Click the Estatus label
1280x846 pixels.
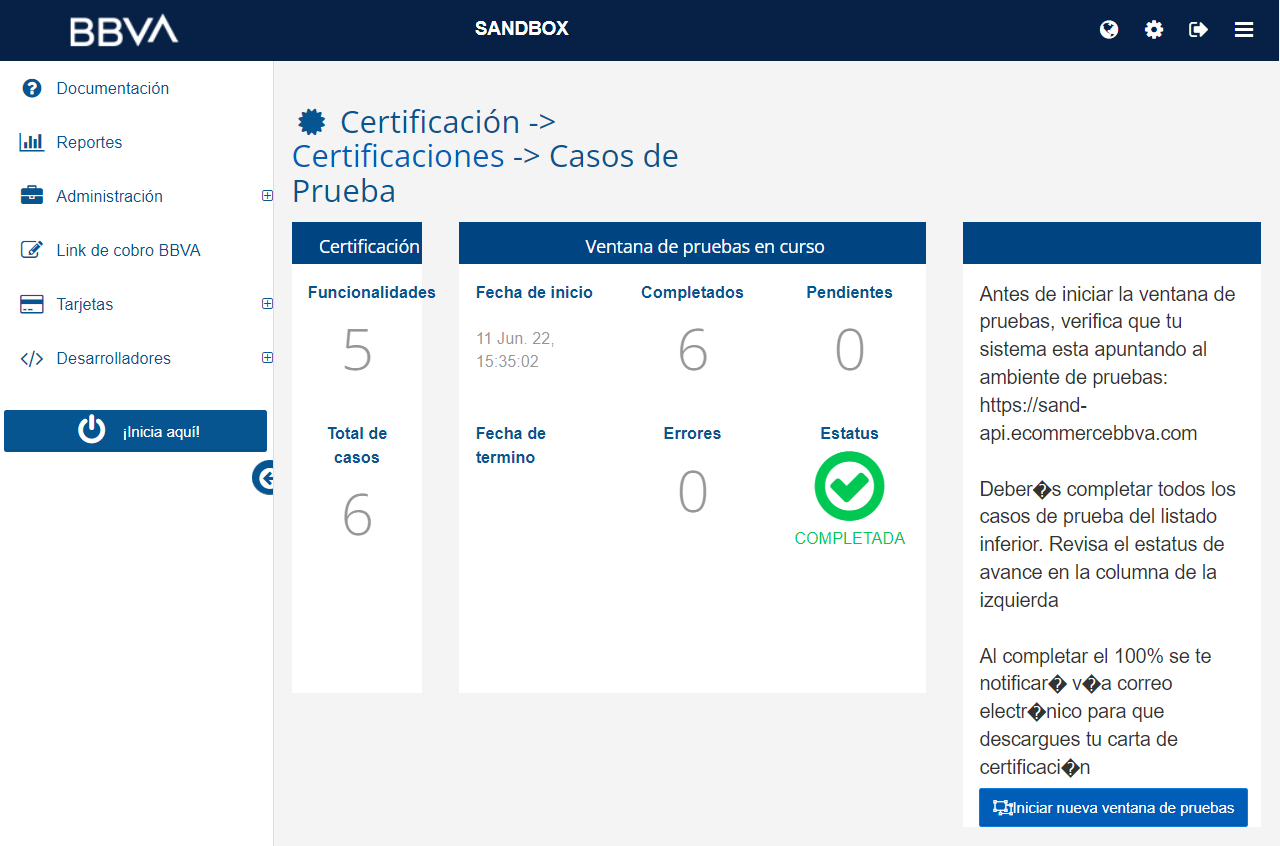point(849,434)
